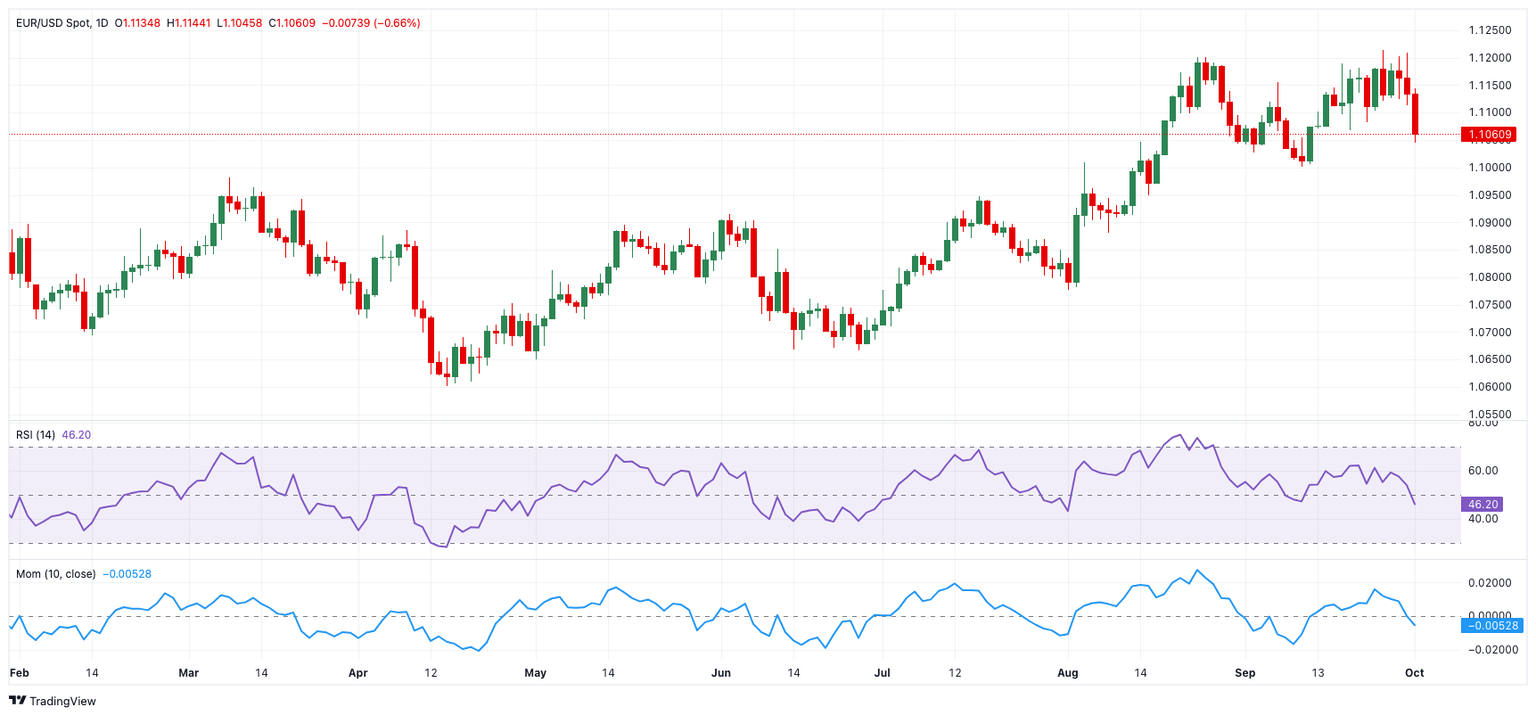
Task: Click the 1.07000 price axis label
Action: (x=1488, y=332)
